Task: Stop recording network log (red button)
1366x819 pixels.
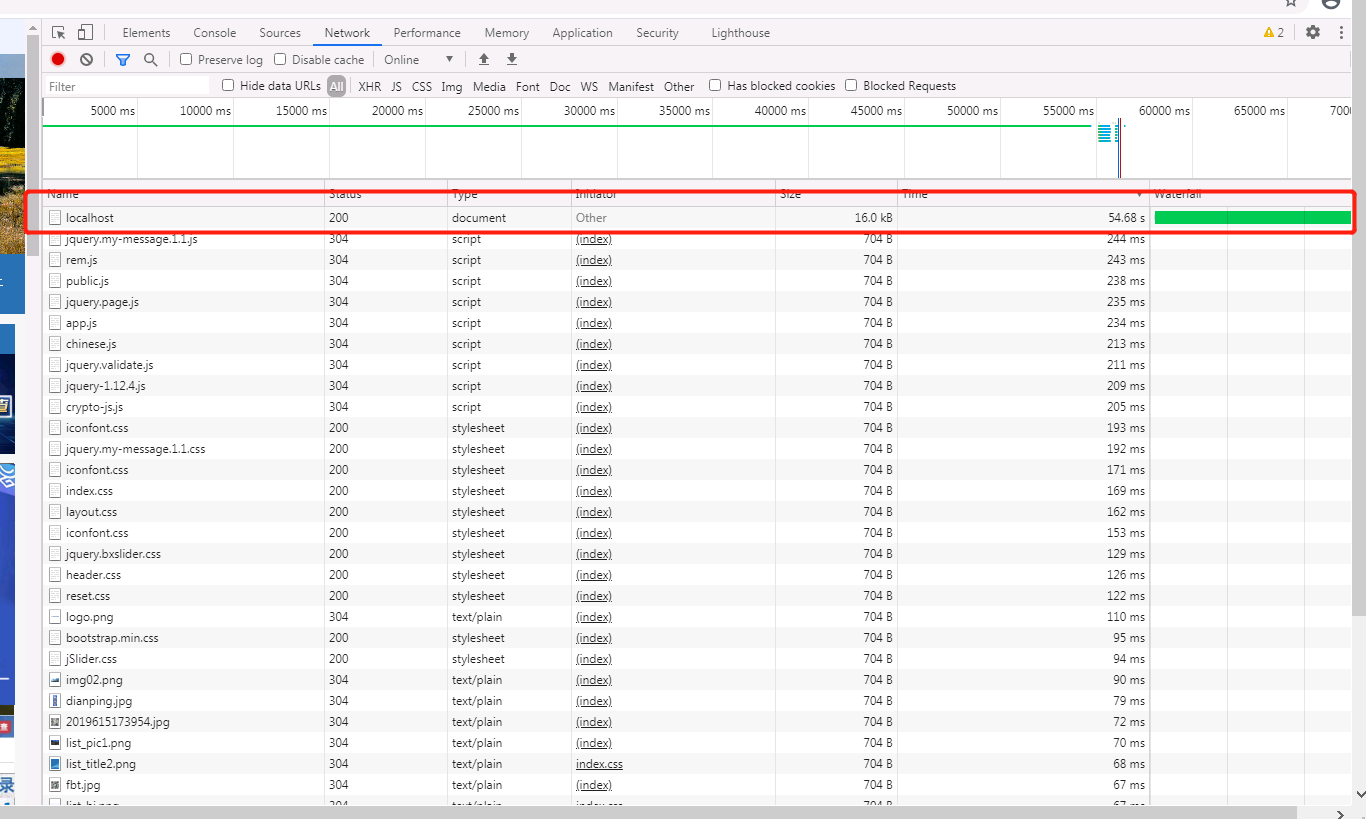Action: 58,60
